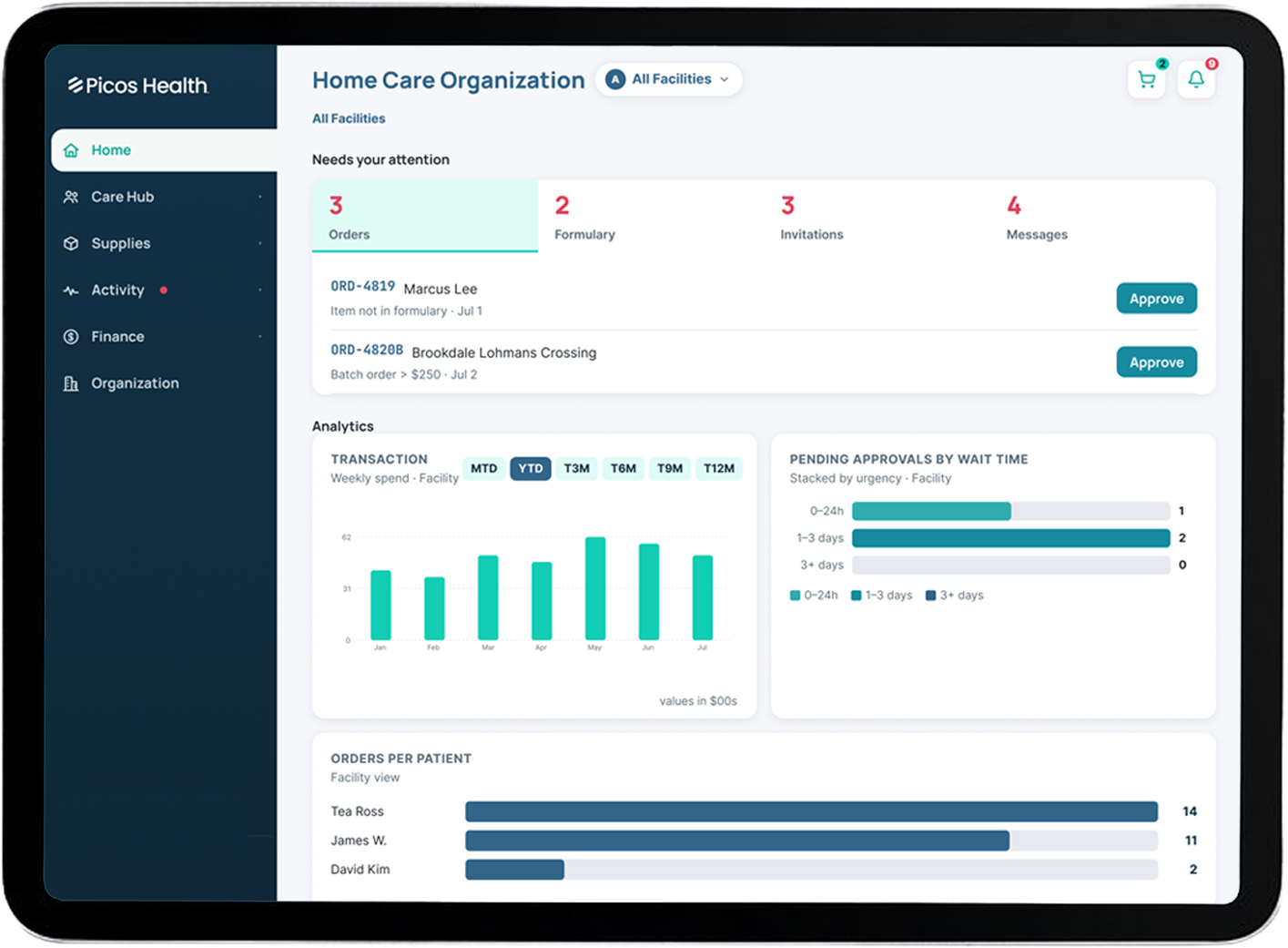Click the James W. patient row label
This screenshot has width=1288, height=948.
click(x=359, y=841)
